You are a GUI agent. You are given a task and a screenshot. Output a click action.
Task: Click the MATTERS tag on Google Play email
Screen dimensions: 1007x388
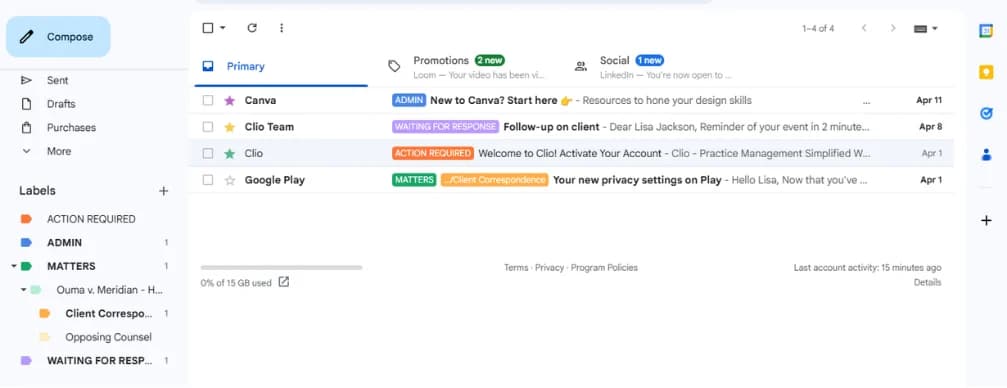click(414, 180)
